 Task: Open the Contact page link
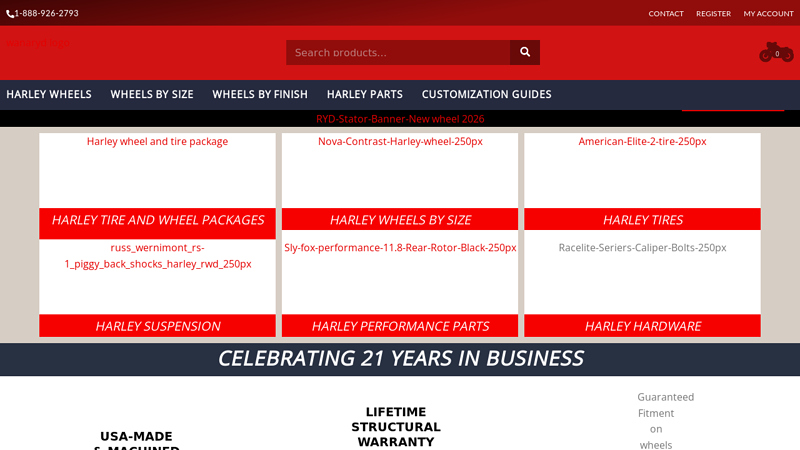click(x=666, y=14)
